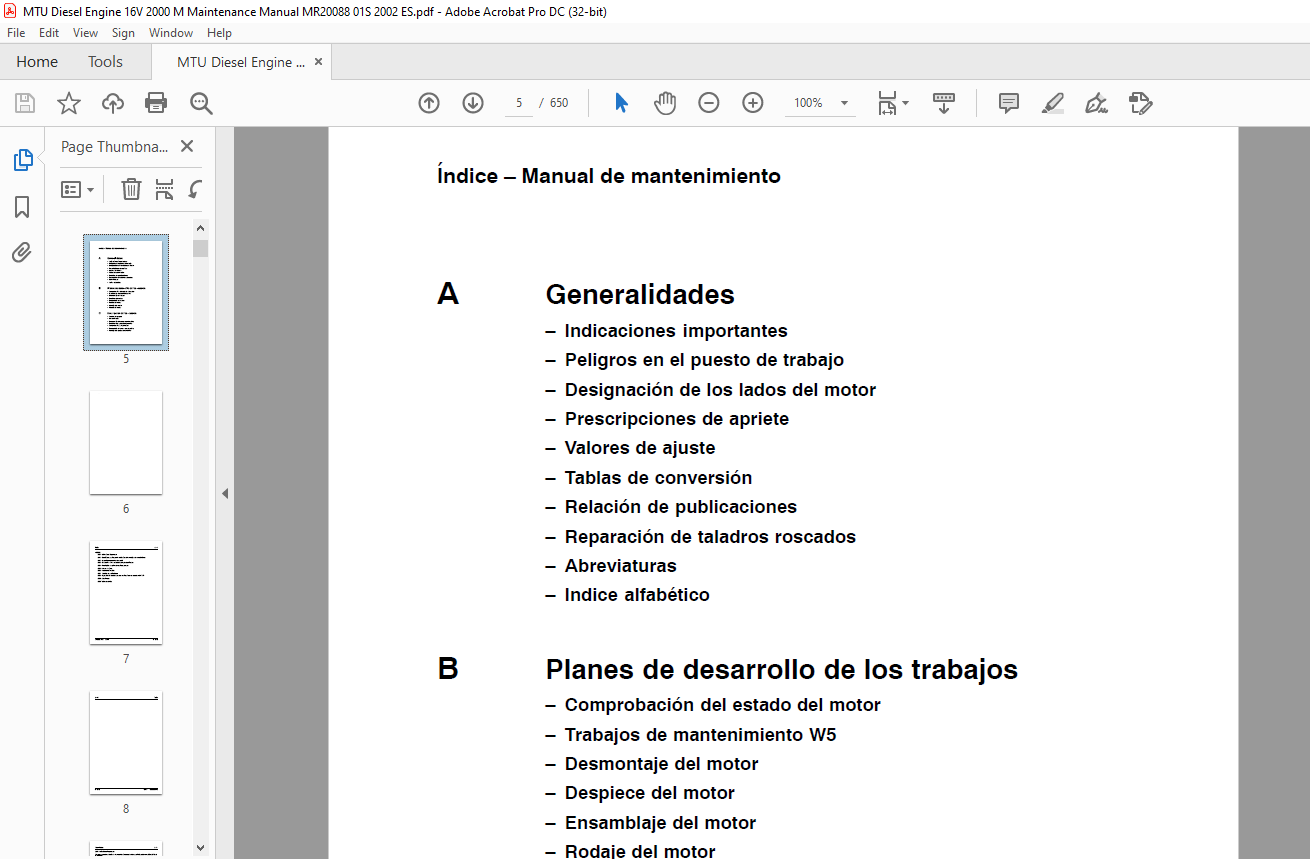Click the print pages thumbnail icon
This screenshot has height=859, width=1310.
(164, 189)
